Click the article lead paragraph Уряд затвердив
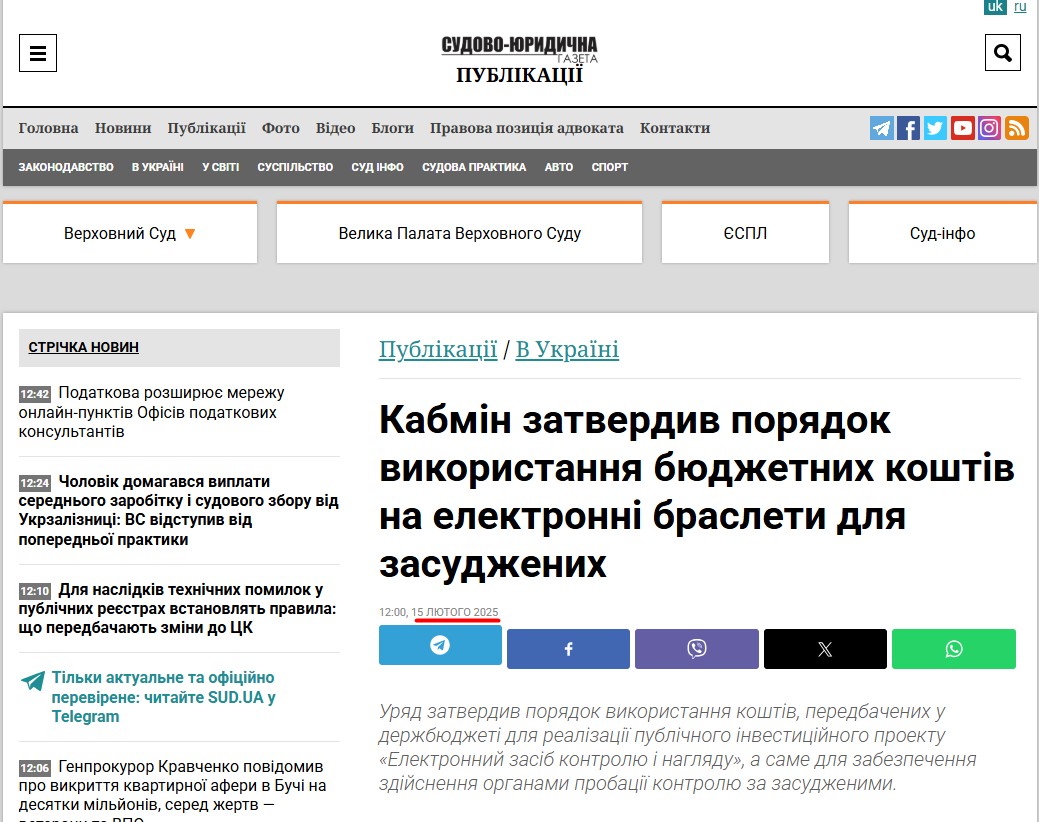1039x822 pixels. (677, 747)
